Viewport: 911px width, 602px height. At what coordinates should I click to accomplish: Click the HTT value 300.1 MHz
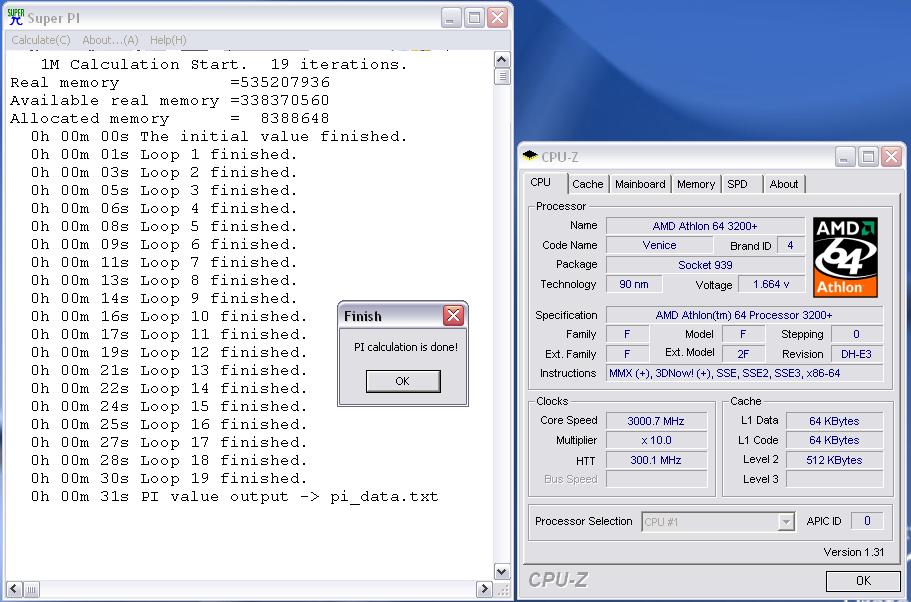(656, 460)
